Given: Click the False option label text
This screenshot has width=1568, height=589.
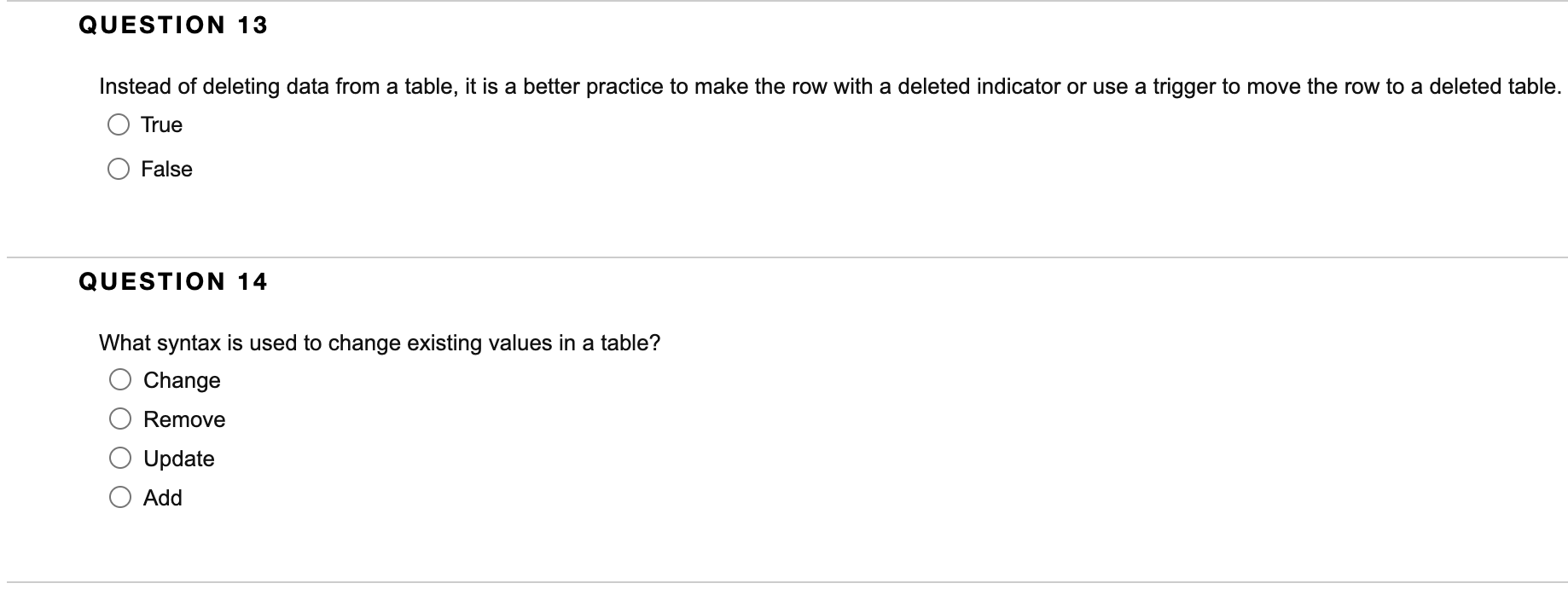Looking at the screenshot, I should [x=167, y=170].
